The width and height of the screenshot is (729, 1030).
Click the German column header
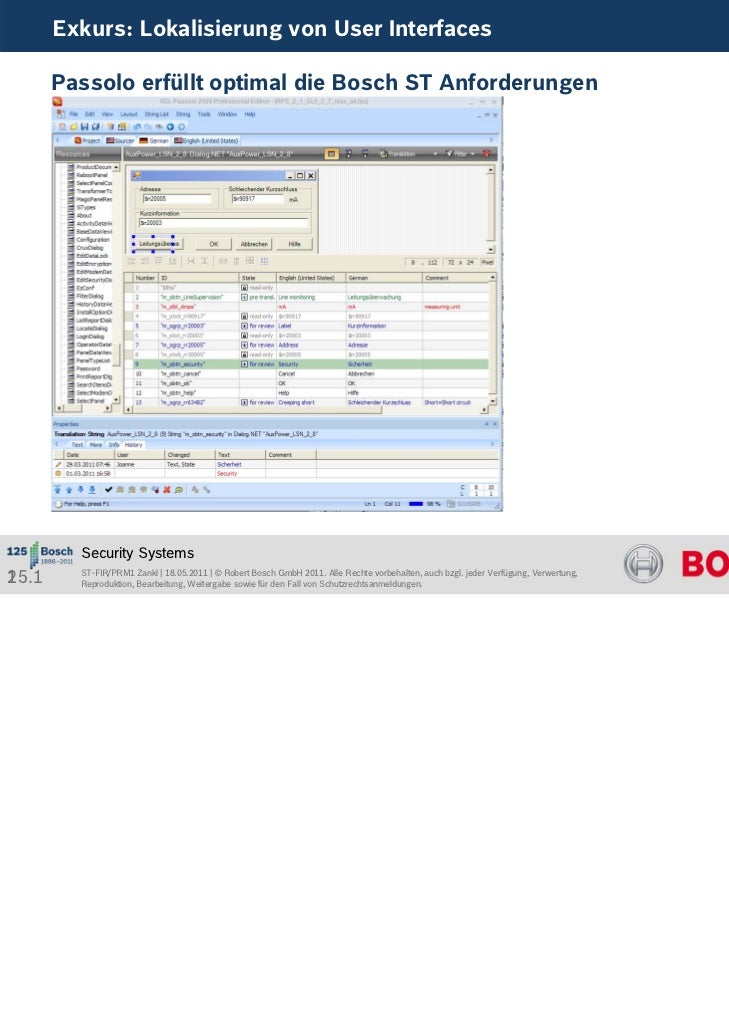[384, 278]
